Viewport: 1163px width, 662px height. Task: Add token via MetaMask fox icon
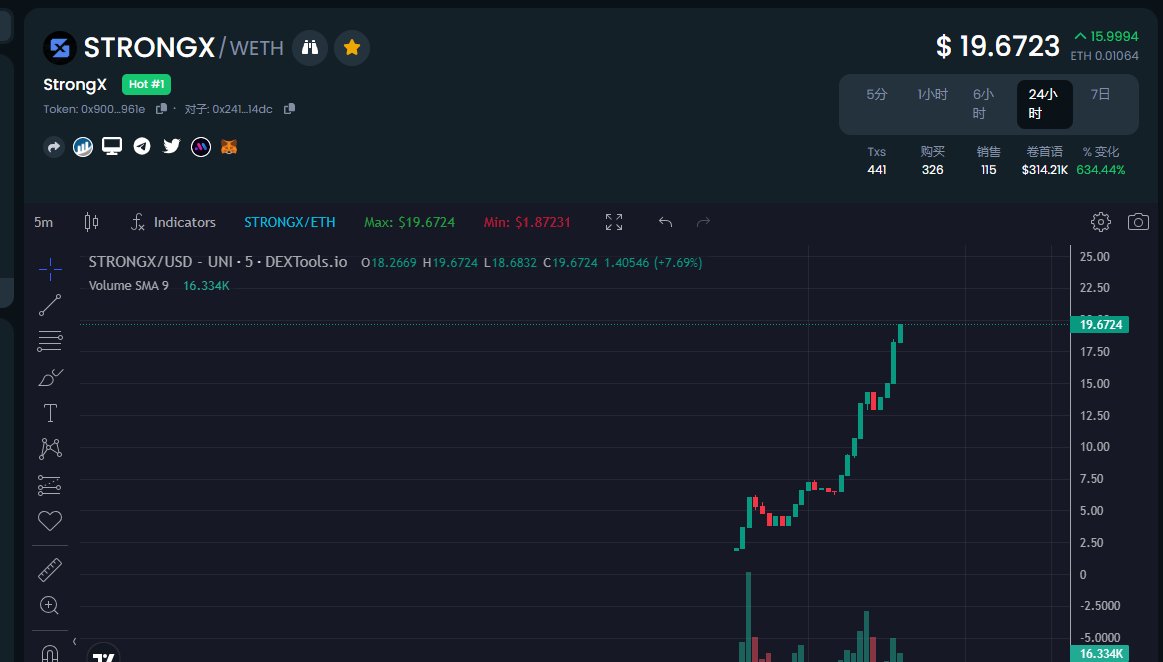229,147
